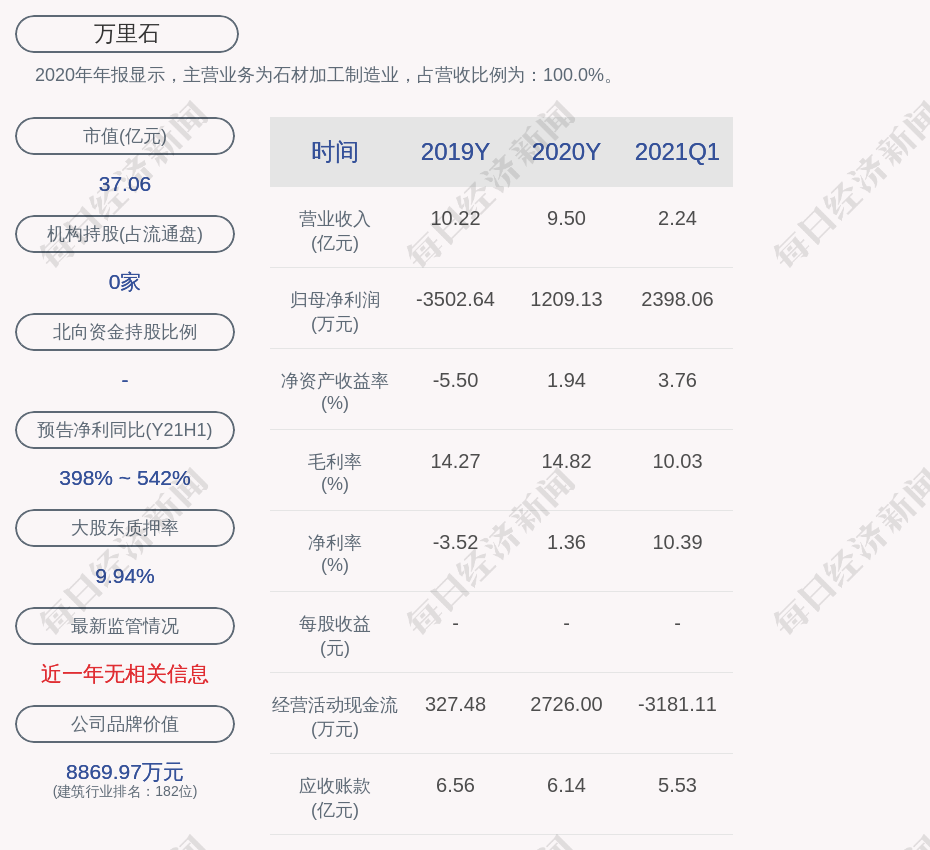This screenshot has height=850, width=930.
Task: Select cash flow value -3181.11
Action: (677, 704)
